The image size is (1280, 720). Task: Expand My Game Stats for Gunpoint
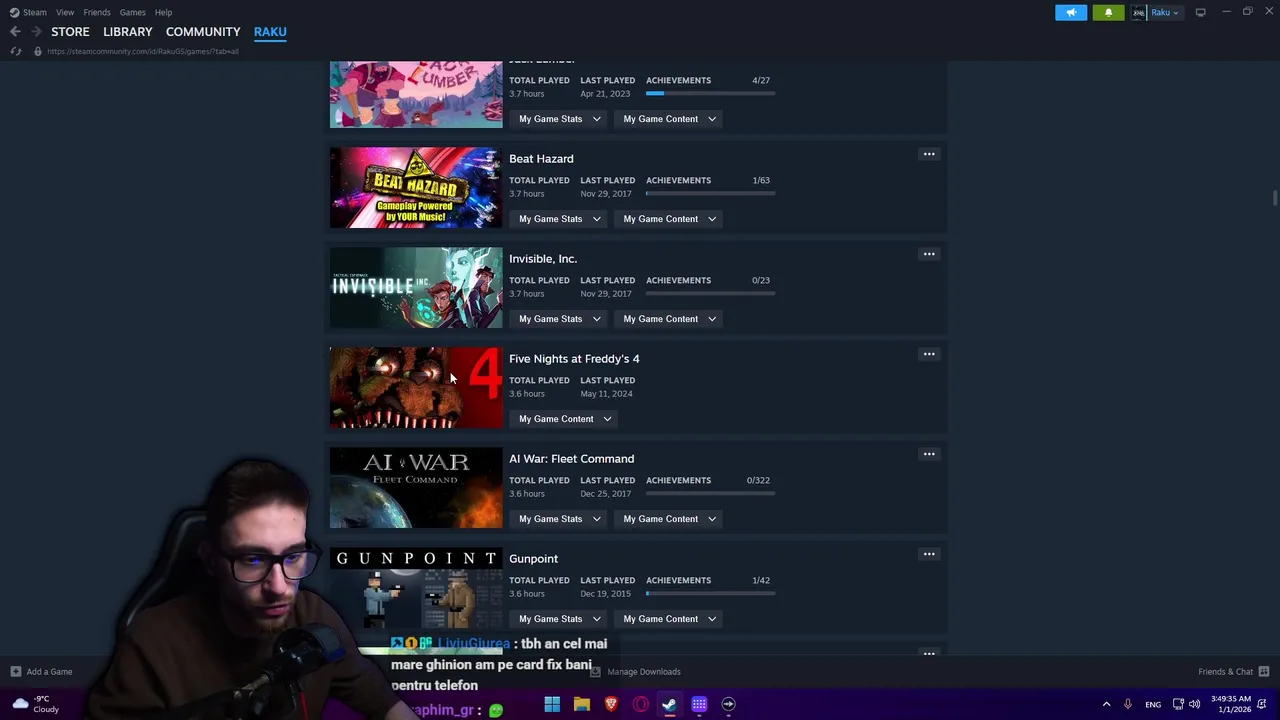coord(559,619)
